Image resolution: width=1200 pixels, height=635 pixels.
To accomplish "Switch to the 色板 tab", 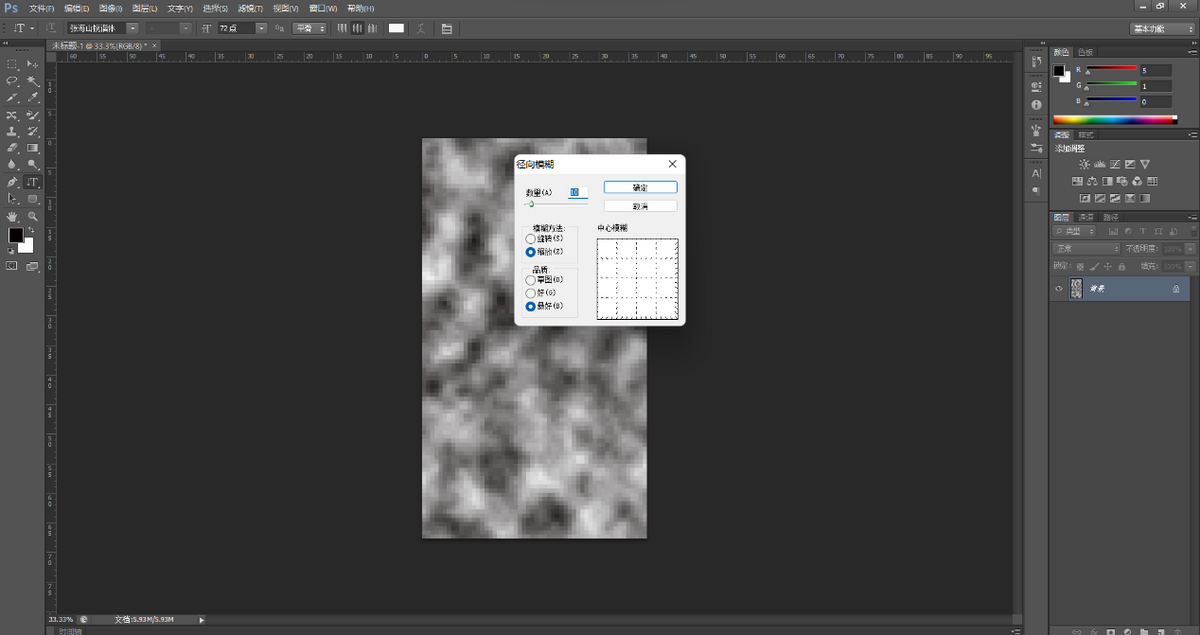I will point(1085,52).
